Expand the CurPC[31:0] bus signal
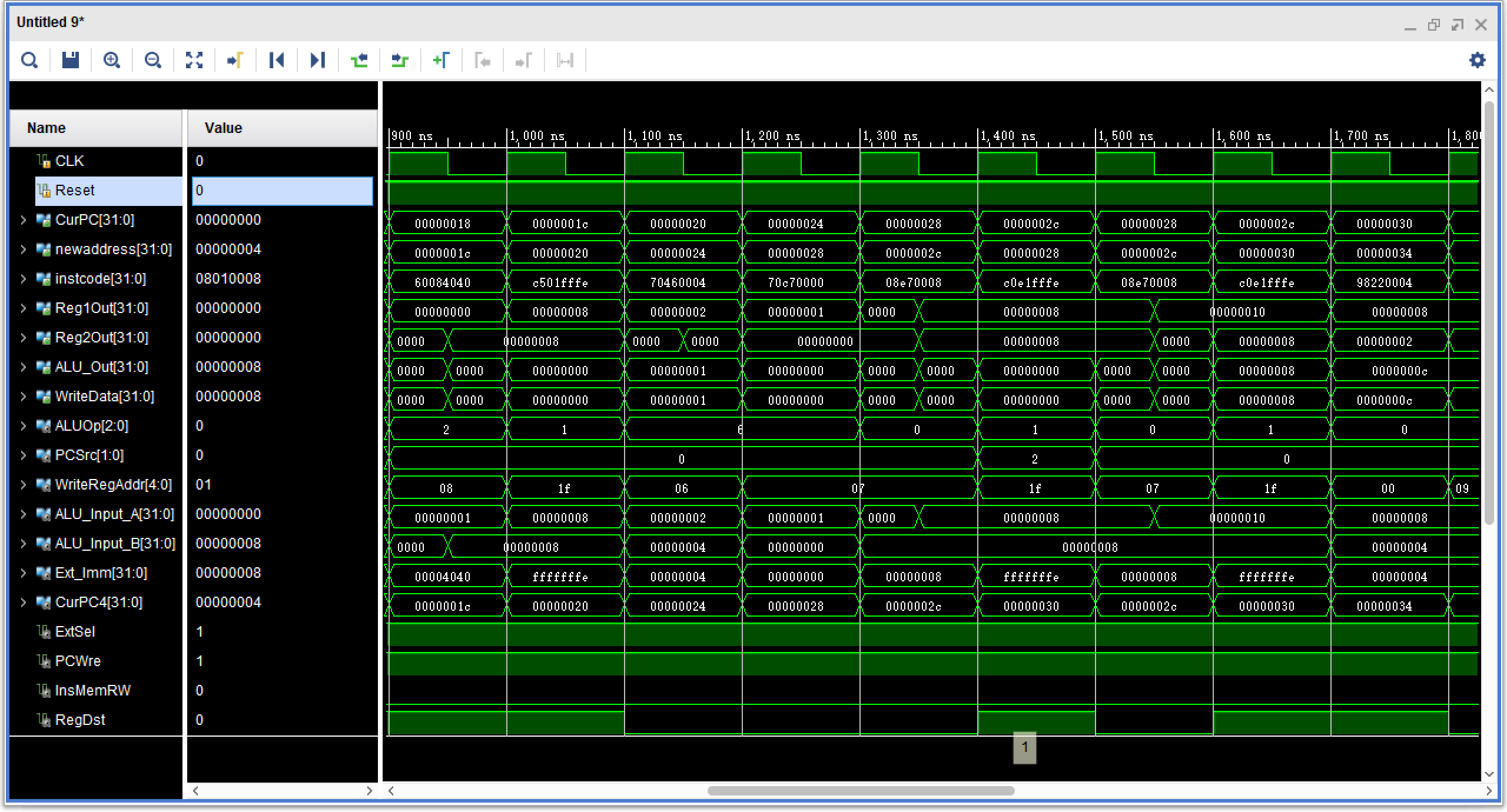 (x=24, y=220)
